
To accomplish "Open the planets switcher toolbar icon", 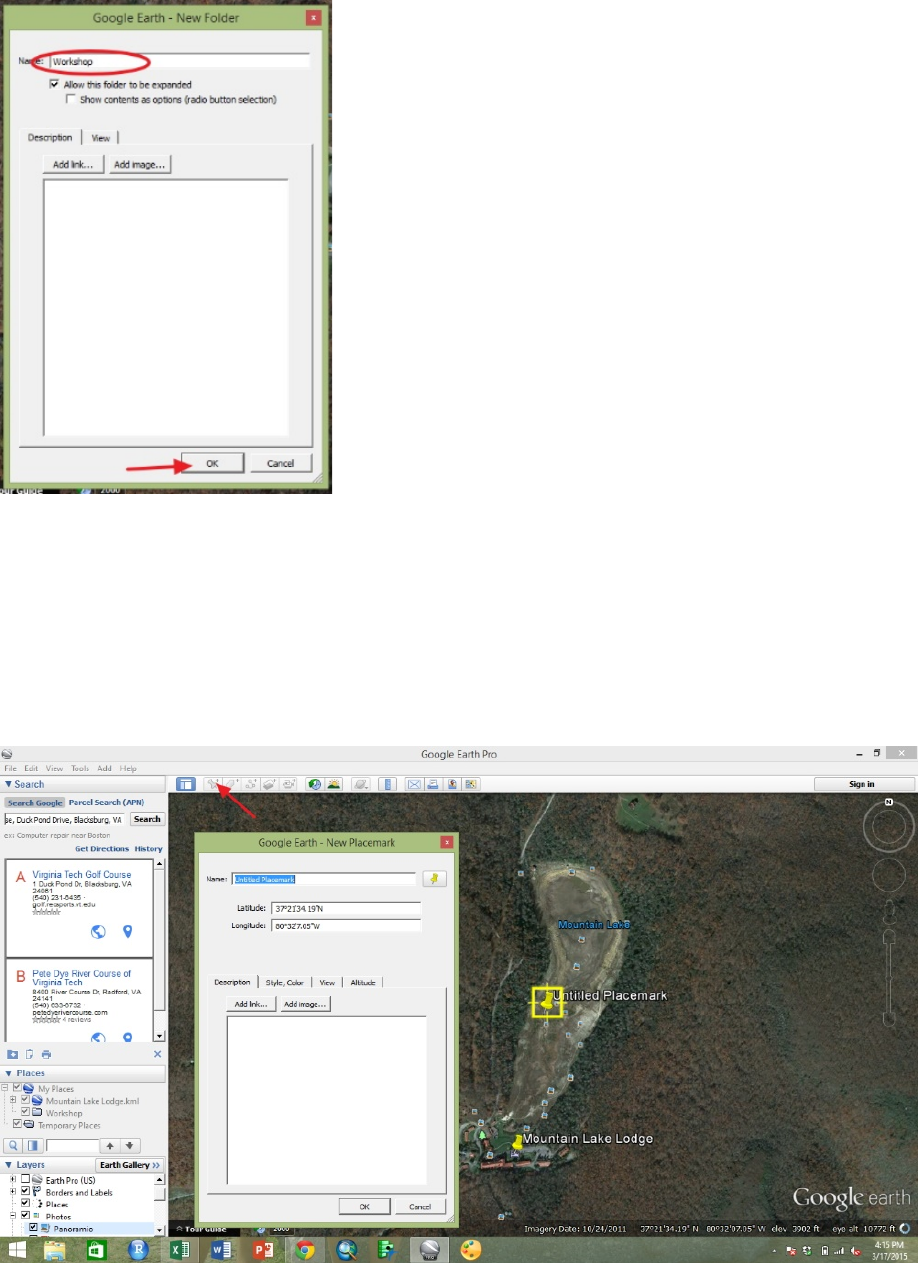I will point(360,784).
